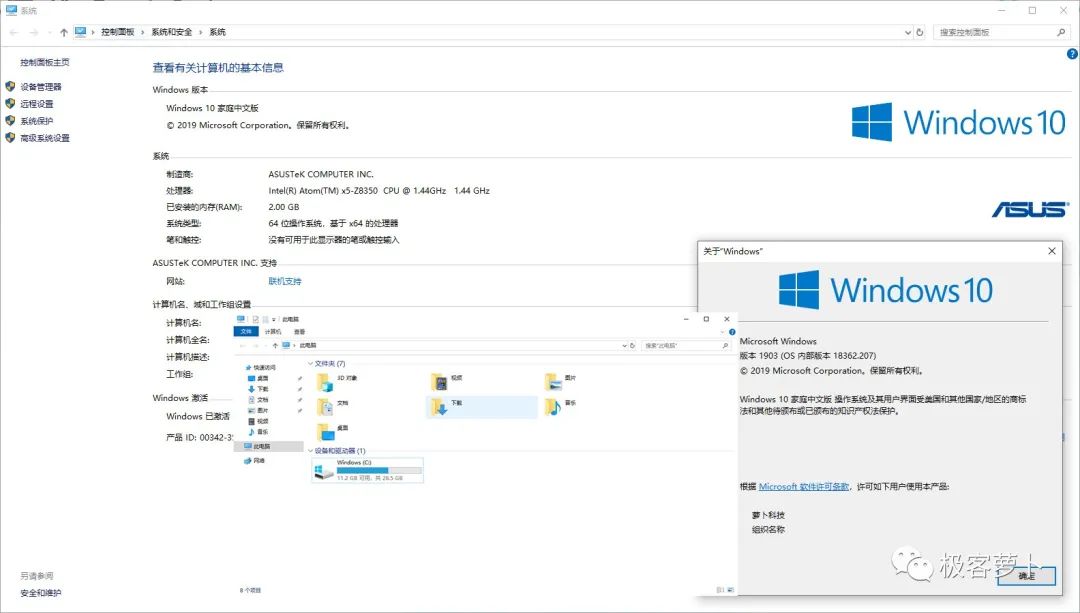Click the up arrow in File Explorer
Viewport: 1080px width, 613px height.
pyautogui.click(x=275, y=346)
